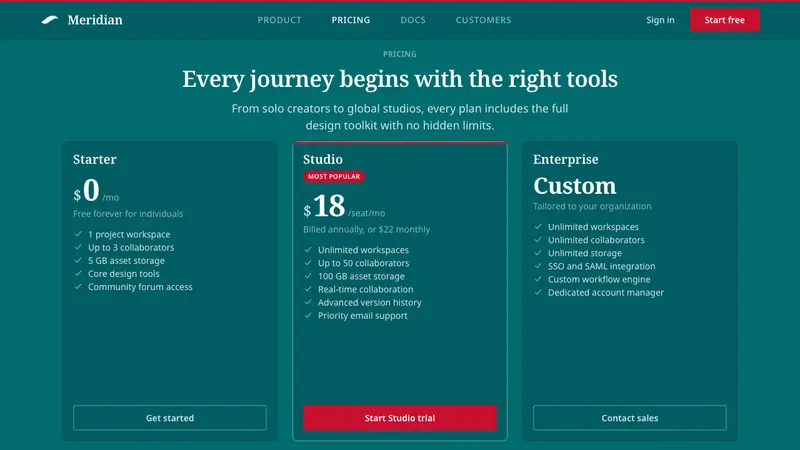Viewport: 800px width, 450px height.
Task: Click checkmark beside Core design tools
Action: coord(78,273)
